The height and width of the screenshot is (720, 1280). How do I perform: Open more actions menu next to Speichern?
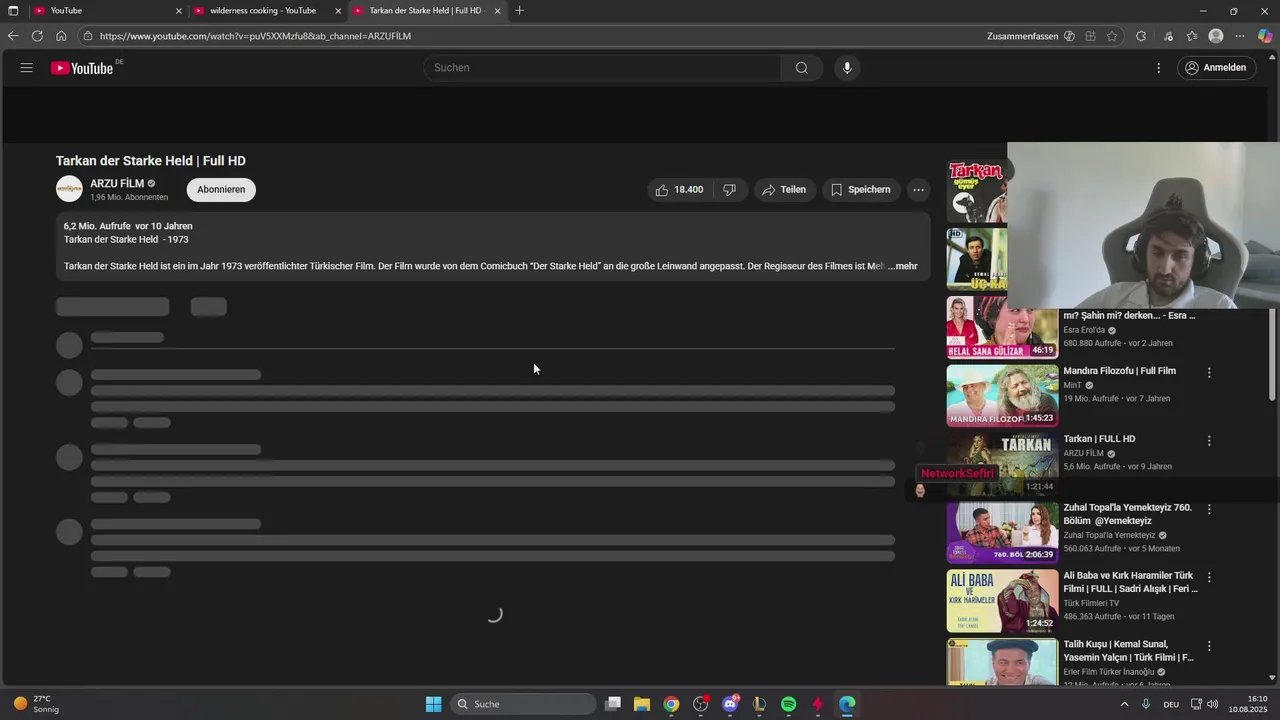click(x=918, y=190)
